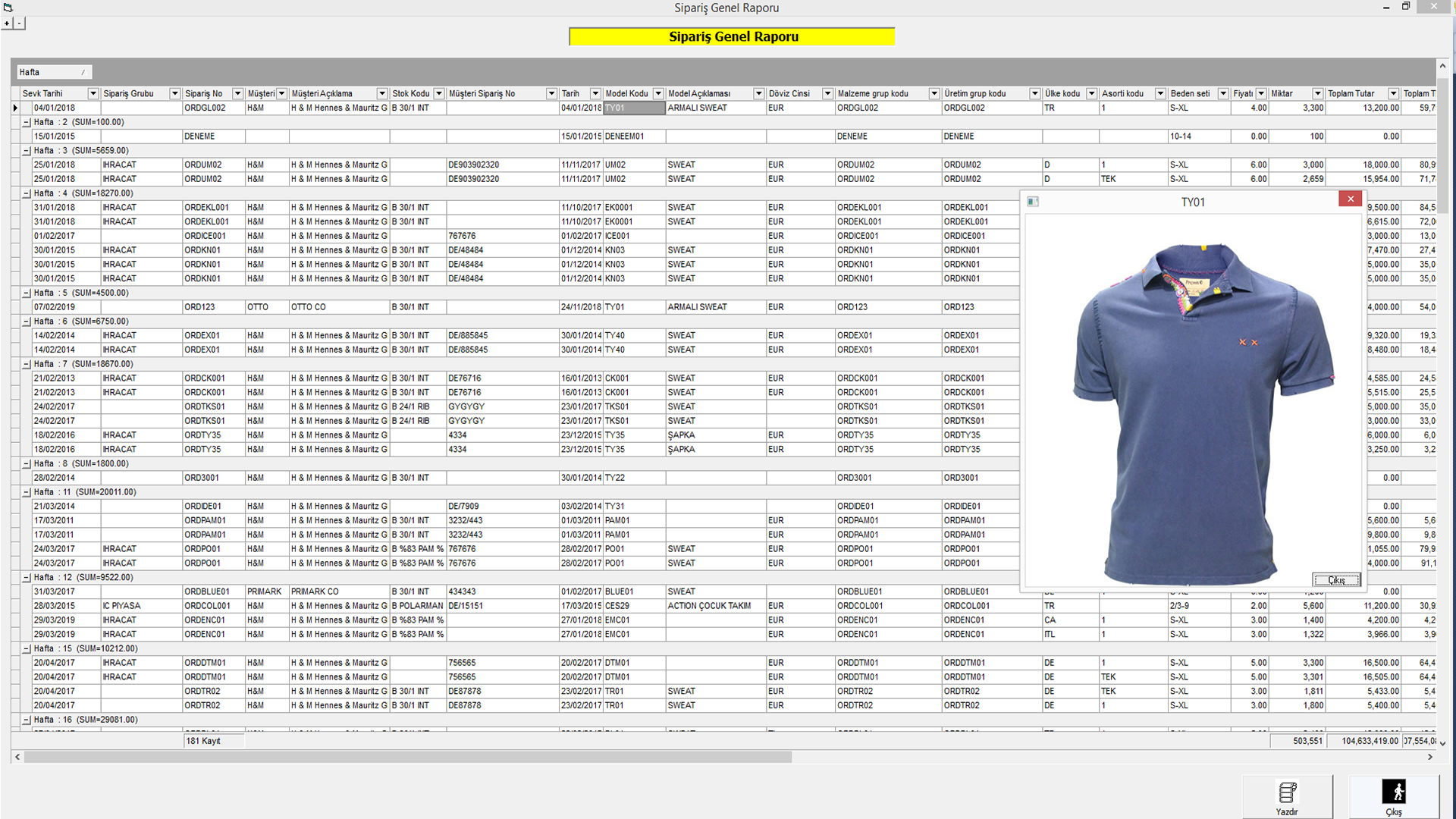Click the TY01 popup window icon
The image size is (1456, 819).
tap(1032, 202)
